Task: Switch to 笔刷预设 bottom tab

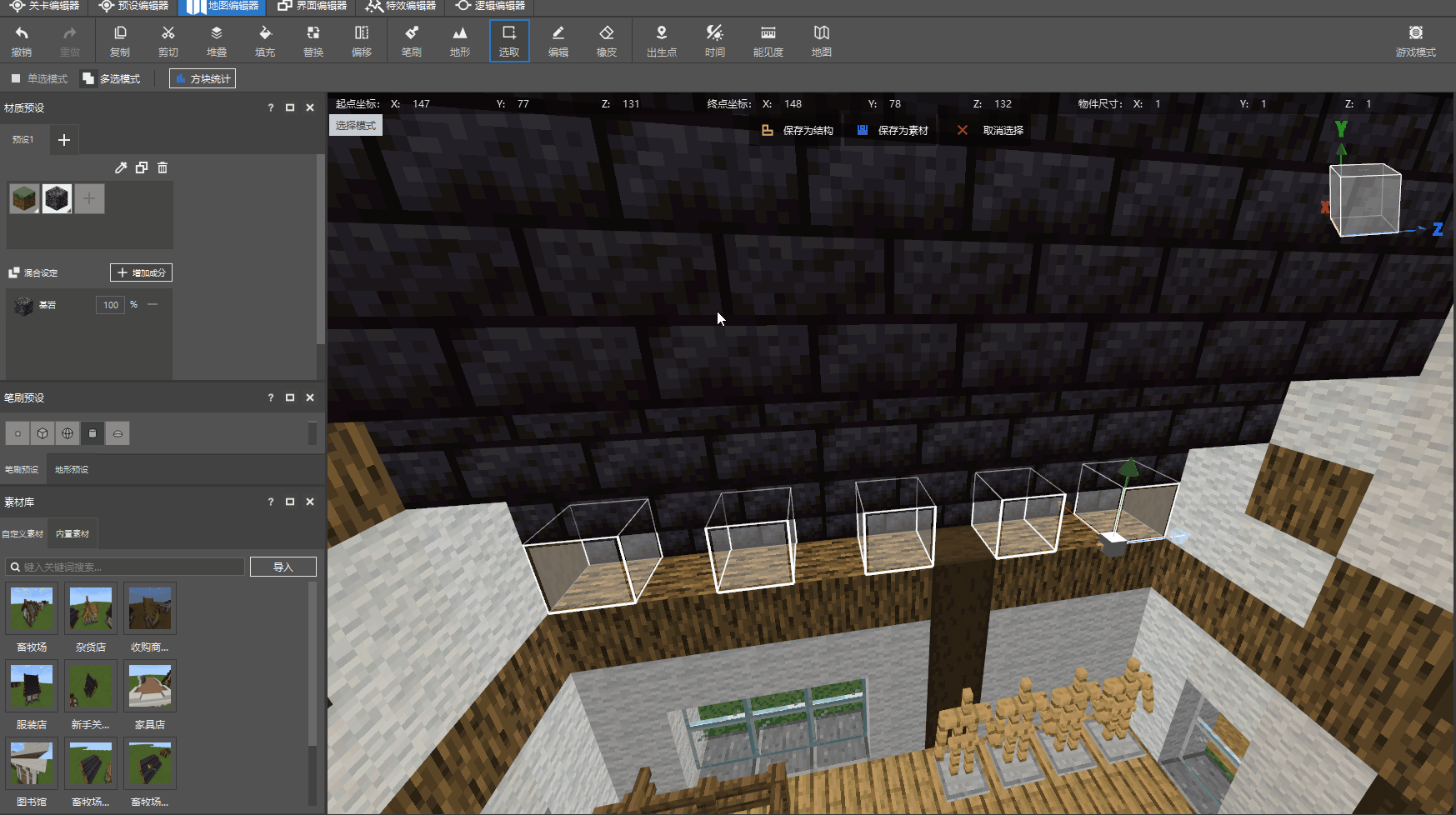Action: pyautogui.click(x=22, y=470)
